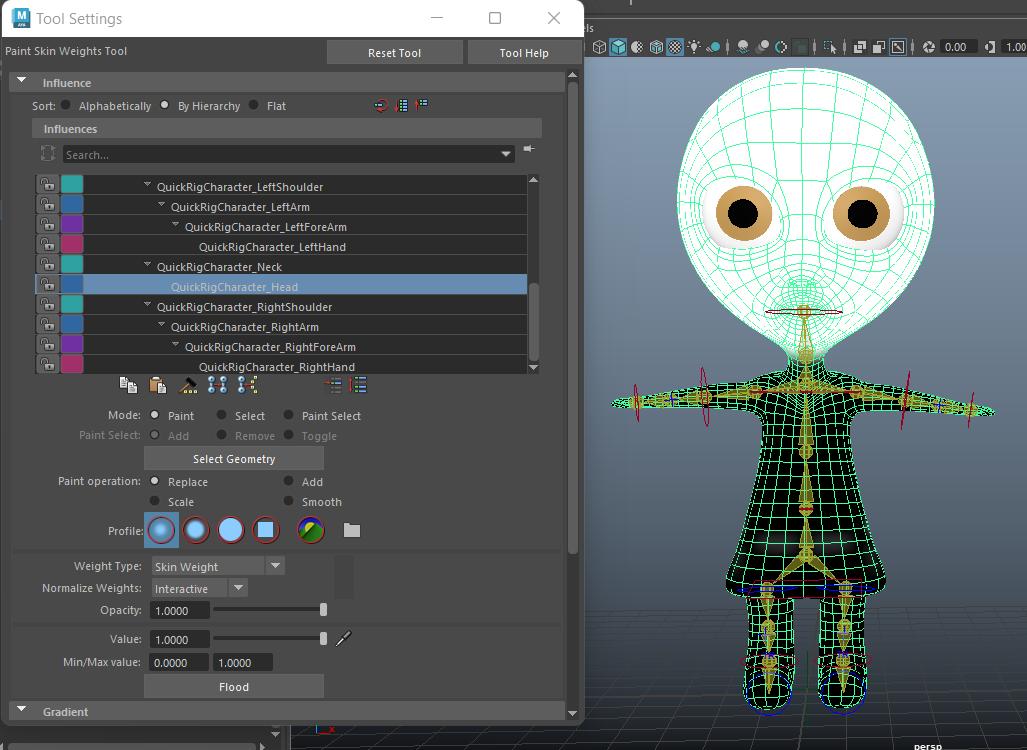Open the brush profile folder browser
This screenshot has height=750, width=1027.
click(351, 530)
